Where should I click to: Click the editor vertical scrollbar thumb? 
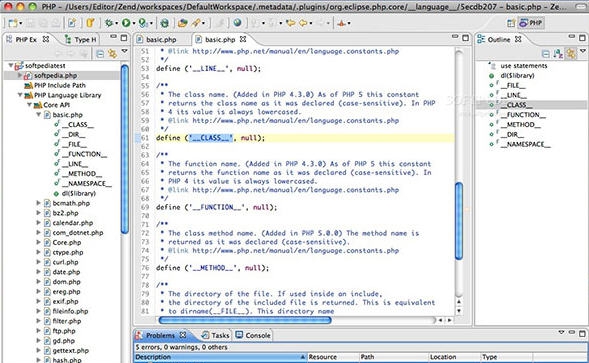point(459,221)
